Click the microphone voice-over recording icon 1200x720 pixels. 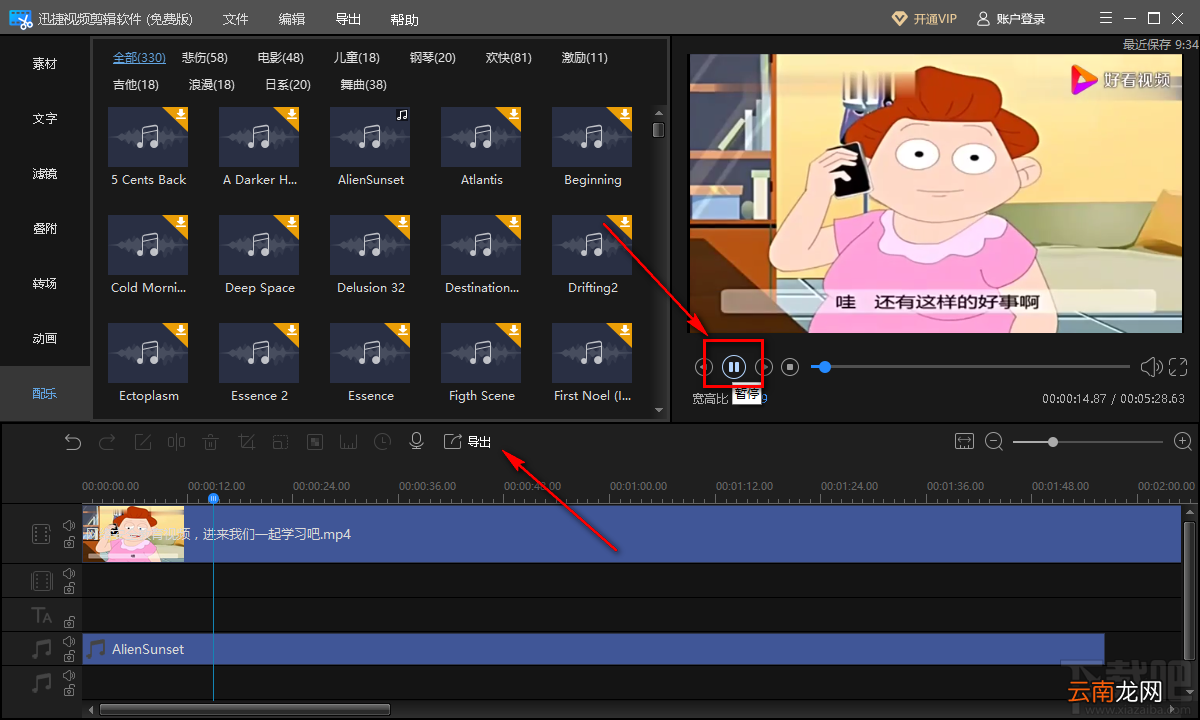(417, 442)
